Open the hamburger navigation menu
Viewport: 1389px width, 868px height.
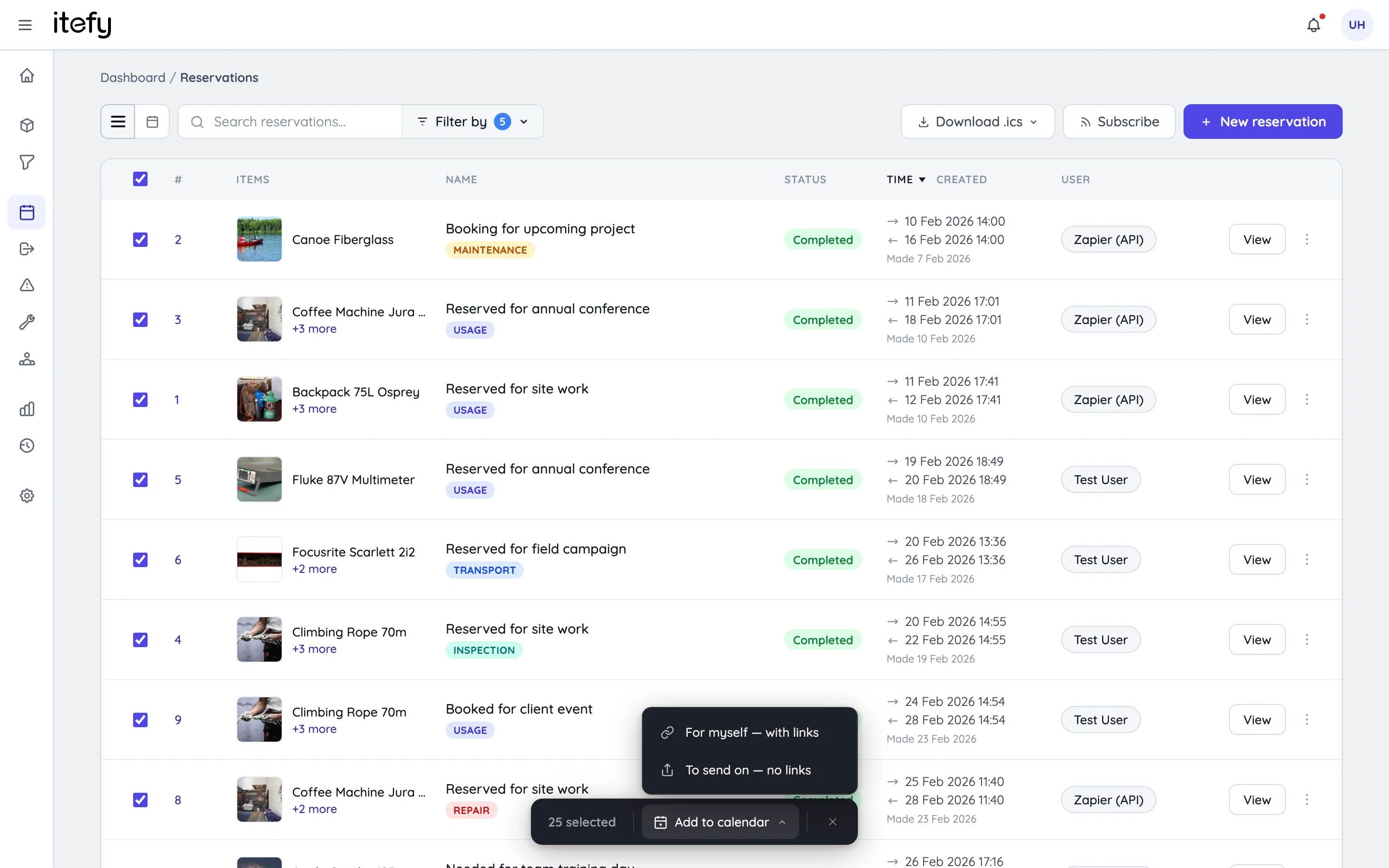pos(25,25)
